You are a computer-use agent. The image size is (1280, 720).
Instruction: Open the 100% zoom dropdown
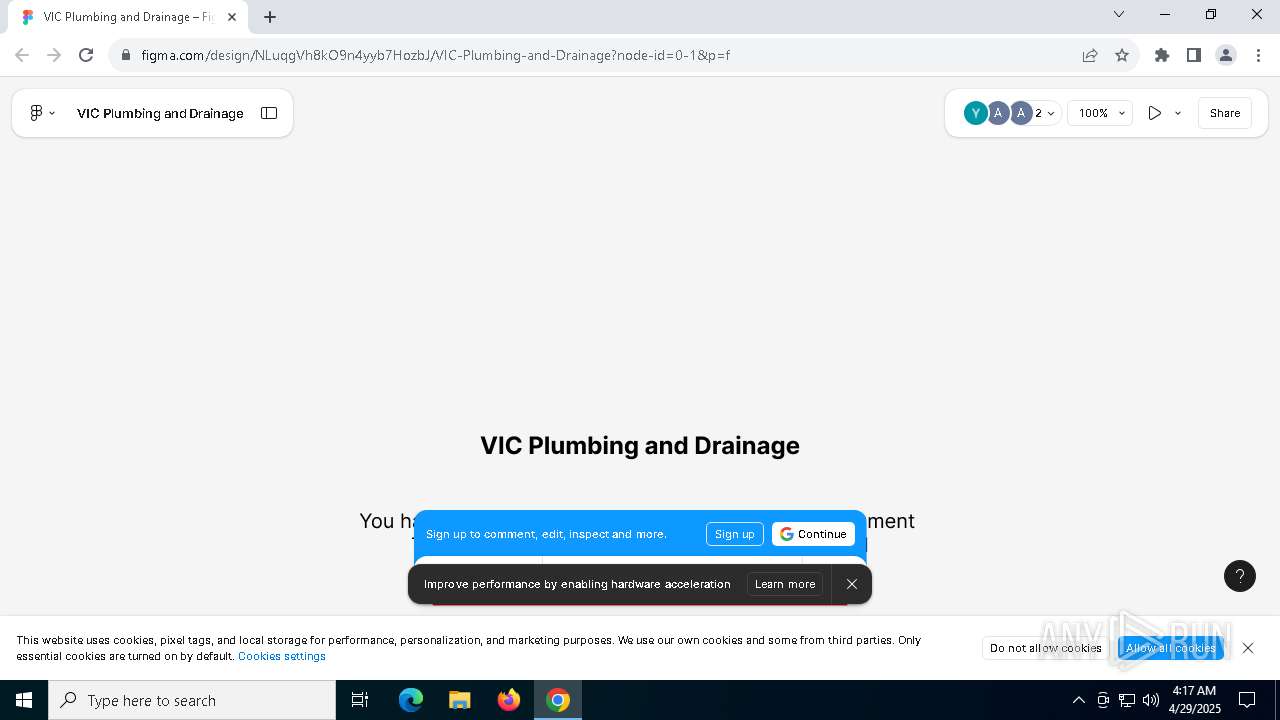[x=1101, y=113]
